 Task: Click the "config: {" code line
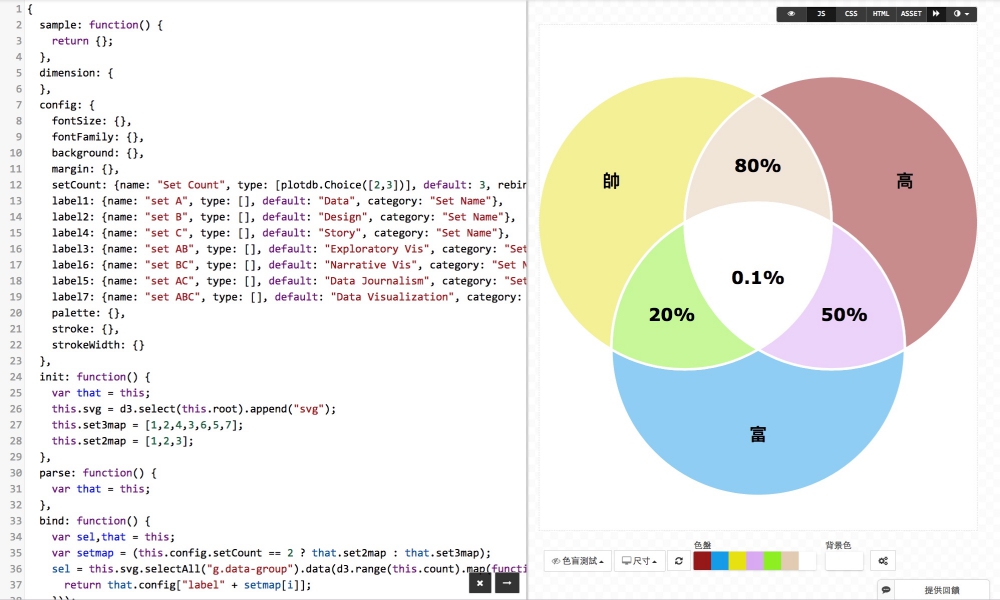click(x=67, y=105)
